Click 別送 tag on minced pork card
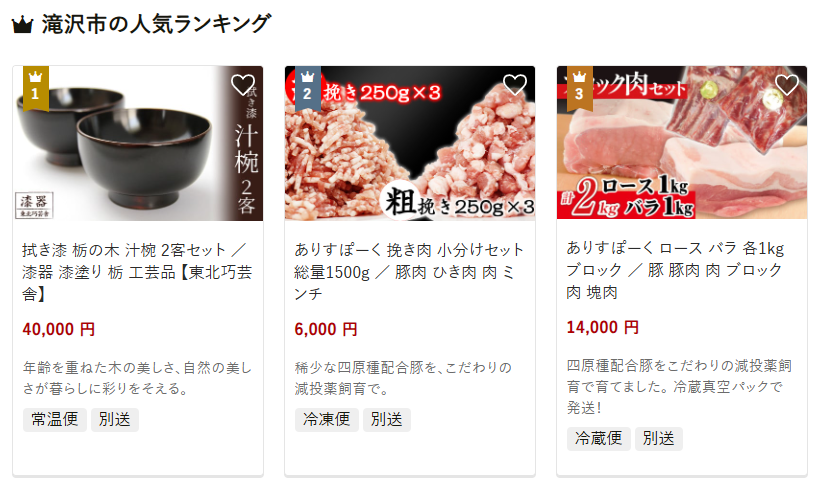 (x=387, y=419)
